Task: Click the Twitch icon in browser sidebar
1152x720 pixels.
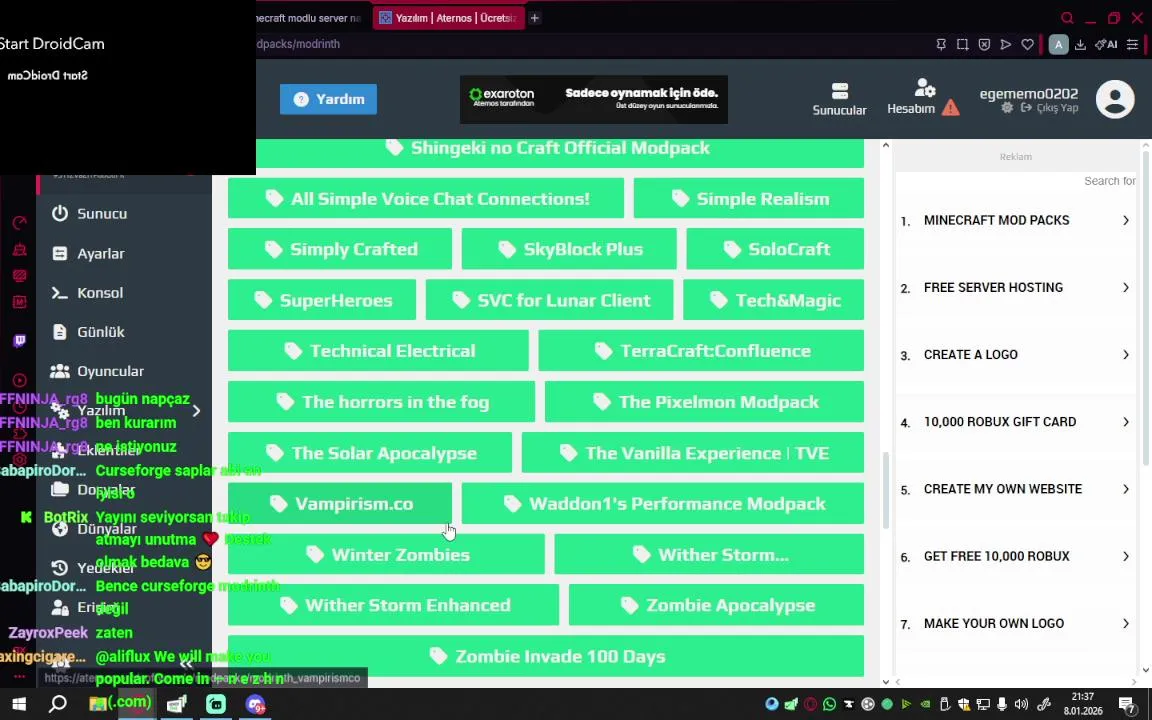Action: pos(20,340)
